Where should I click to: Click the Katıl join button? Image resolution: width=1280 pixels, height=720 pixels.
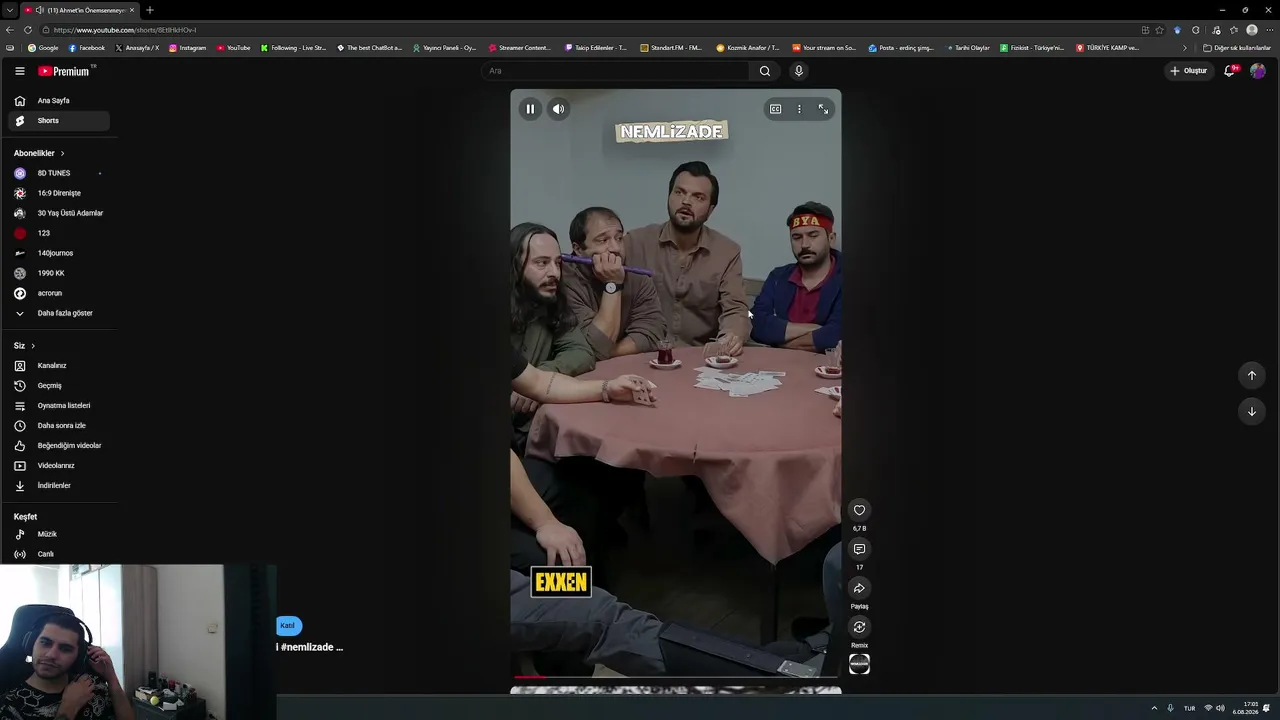click(288, 626)
